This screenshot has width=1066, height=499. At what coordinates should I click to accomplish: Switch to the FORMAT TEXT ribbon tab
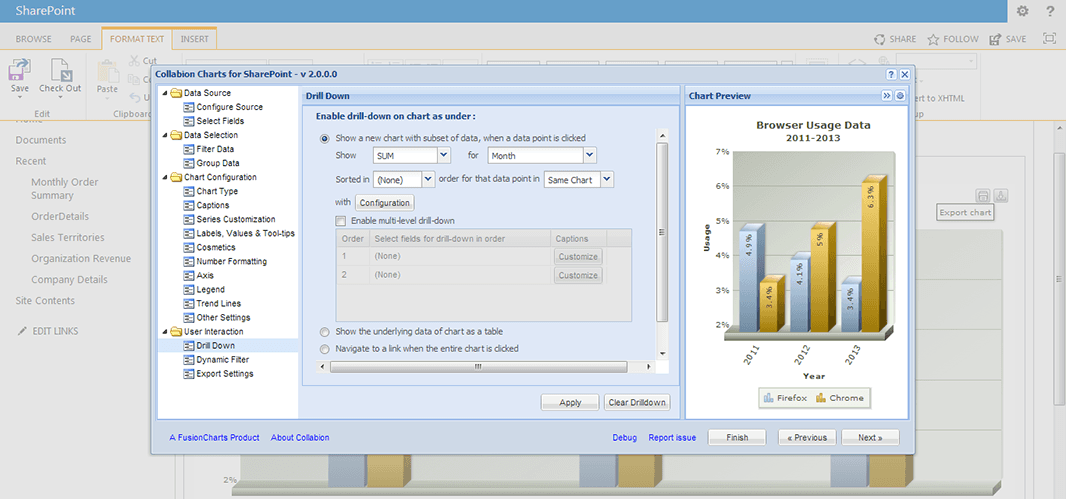137,39
